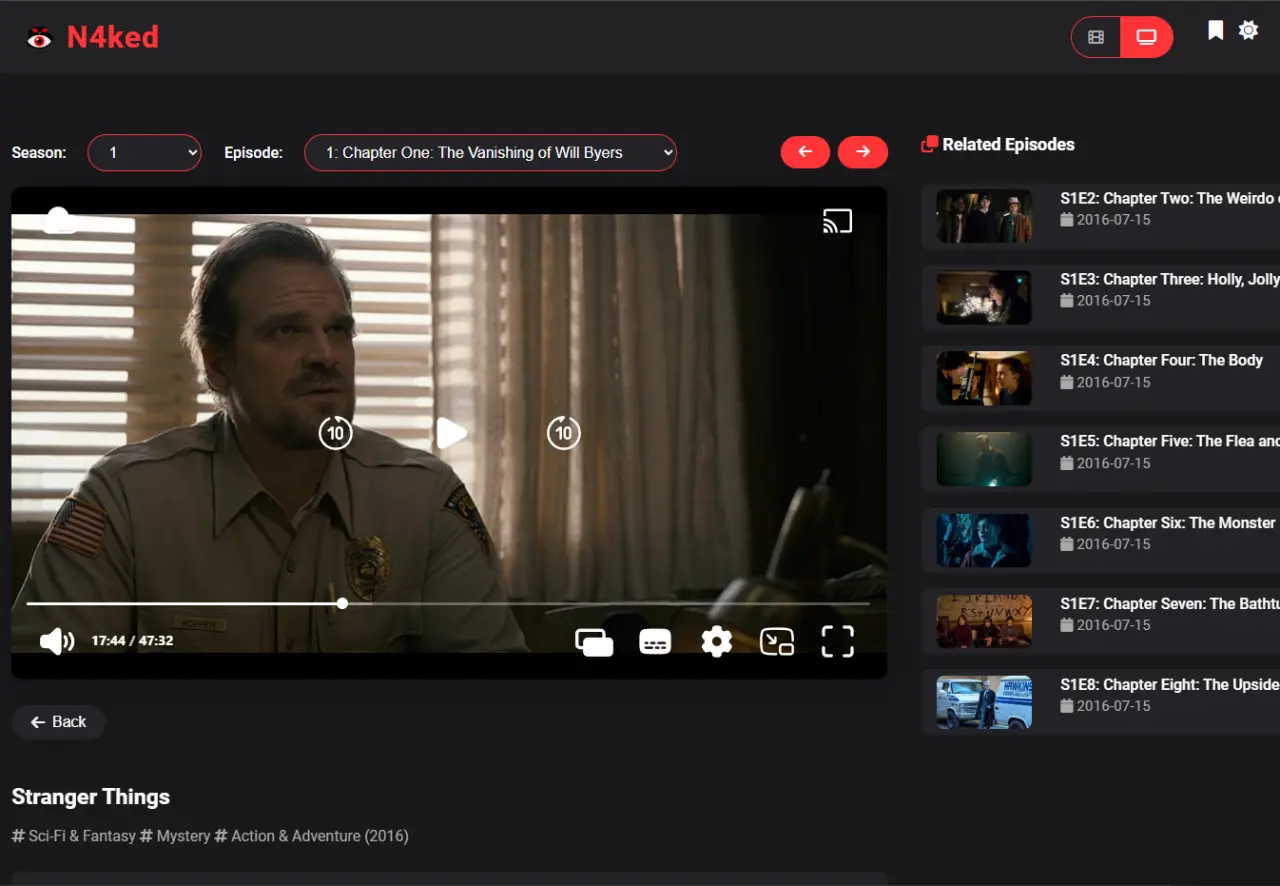Go to next episode arrow button
The image size is (1280, 886).
[x=862, y=152]
